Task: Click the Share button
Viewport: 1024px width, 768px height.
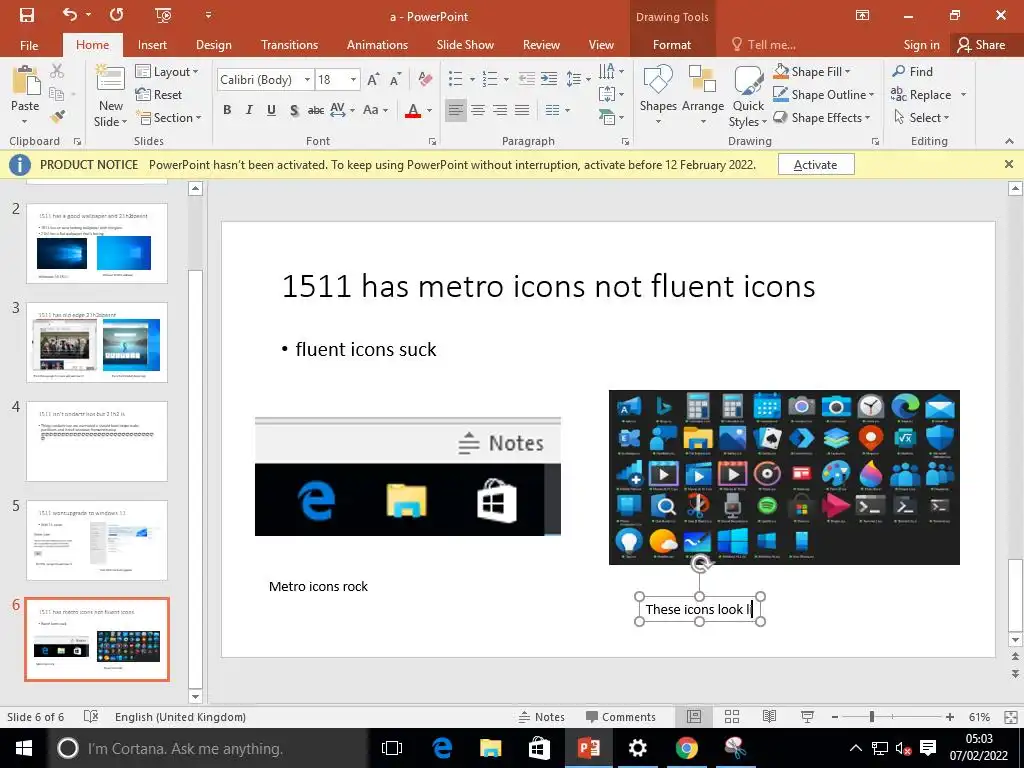Action: [981, 45]
